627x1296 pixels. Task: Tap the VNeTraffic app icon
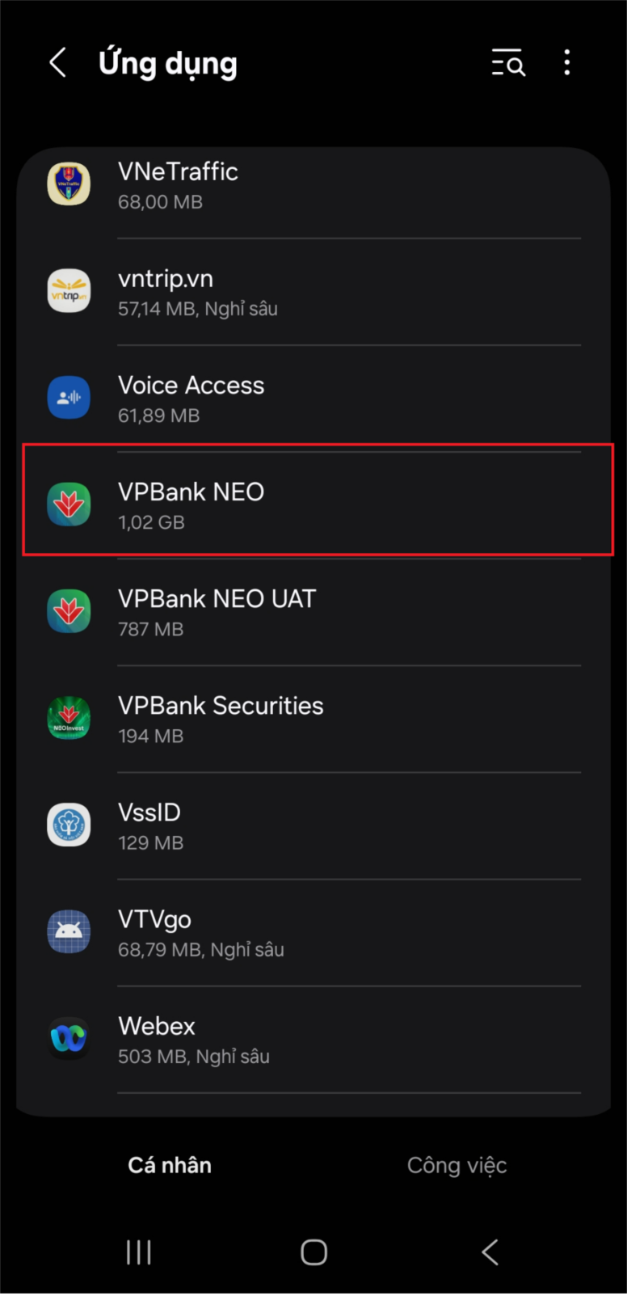pos(69,185)
